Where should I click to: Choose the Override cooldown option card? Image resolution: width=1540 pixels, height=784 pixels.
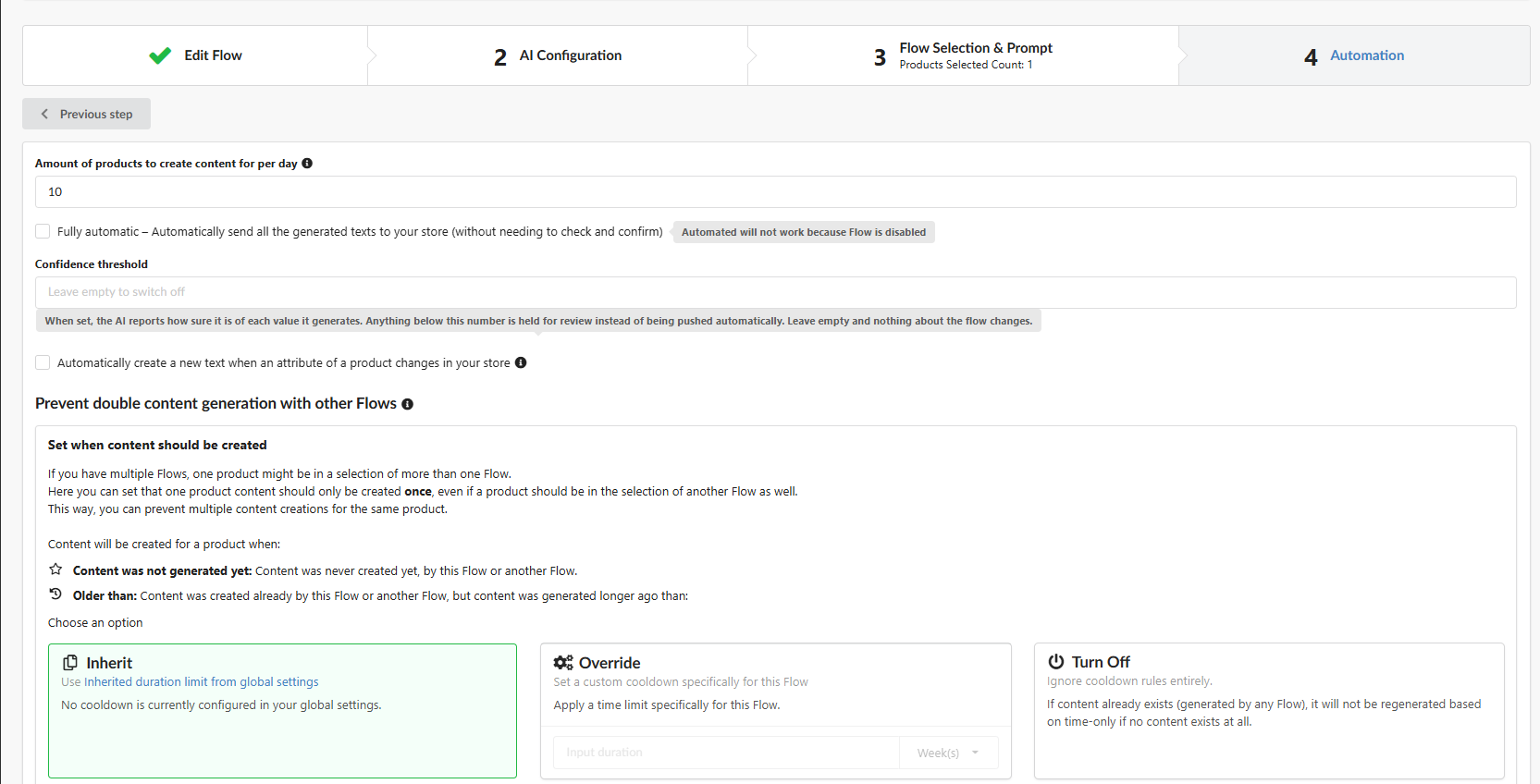(776, 711)
